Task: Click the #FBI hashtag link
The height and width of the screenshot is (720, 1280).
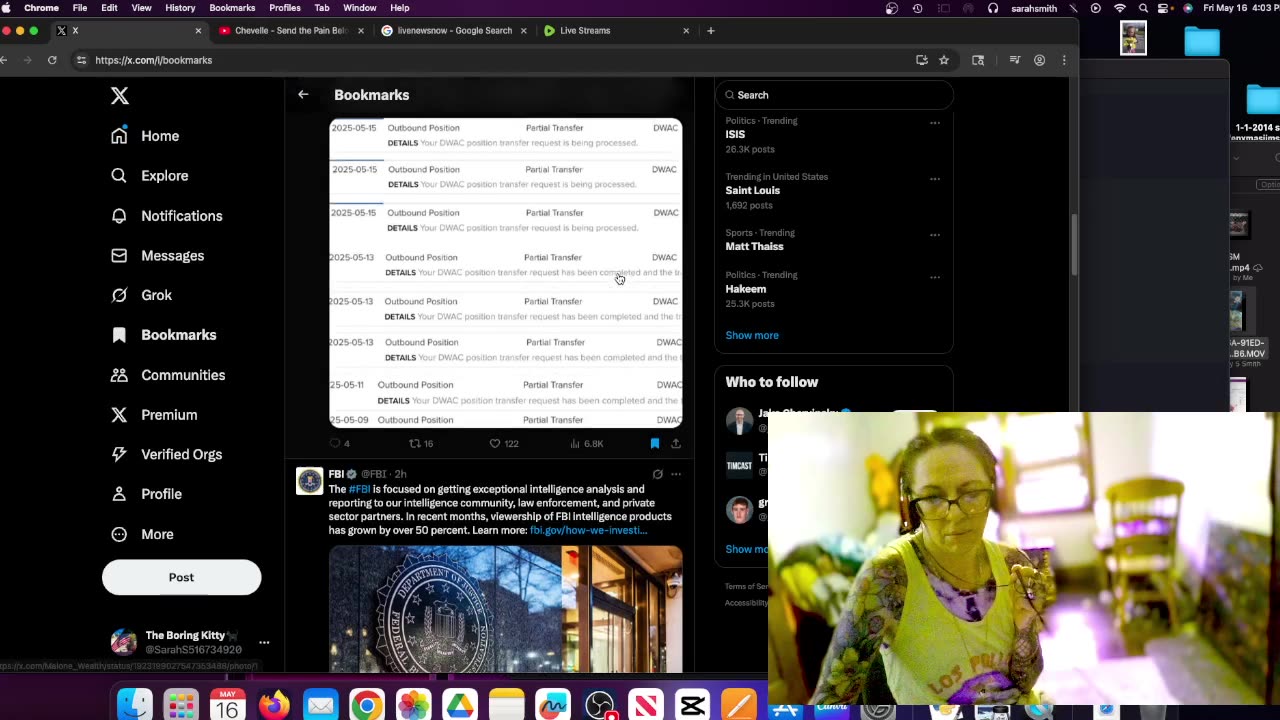Action: point(359,489)
